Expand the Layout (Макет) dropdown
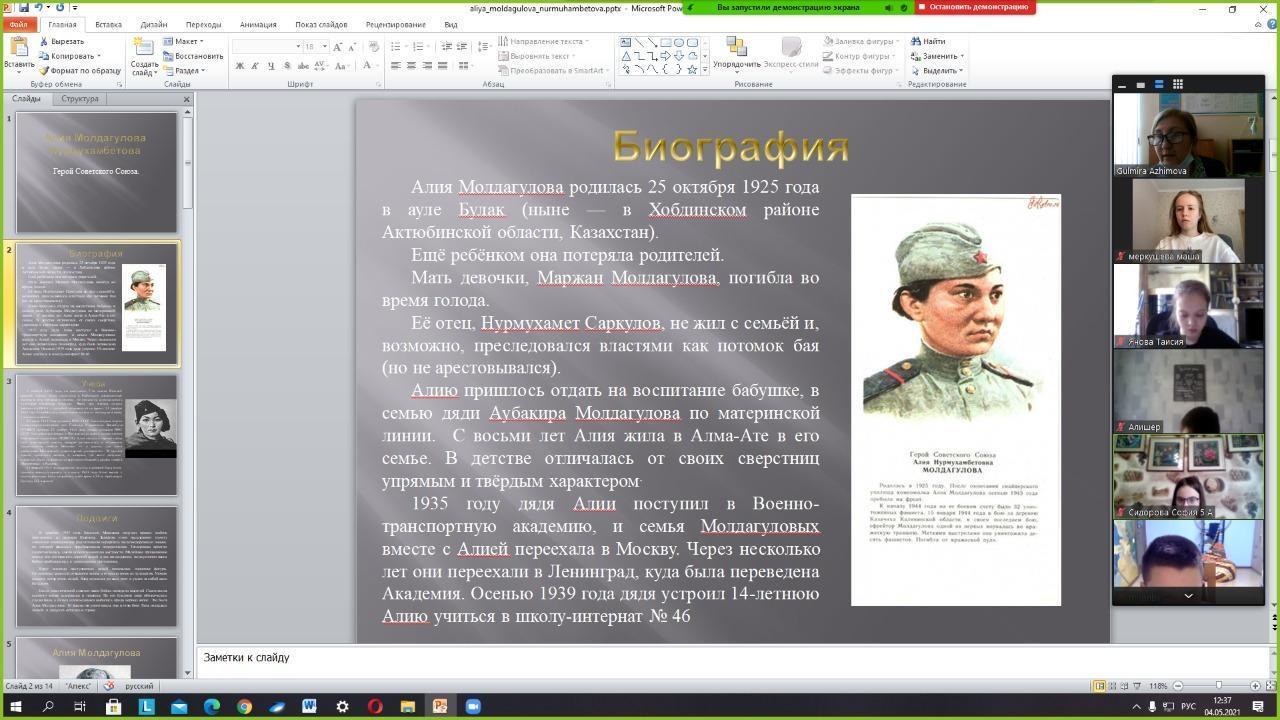The height and width of the screenshot is (720, 1280). (x=187, y=41)
